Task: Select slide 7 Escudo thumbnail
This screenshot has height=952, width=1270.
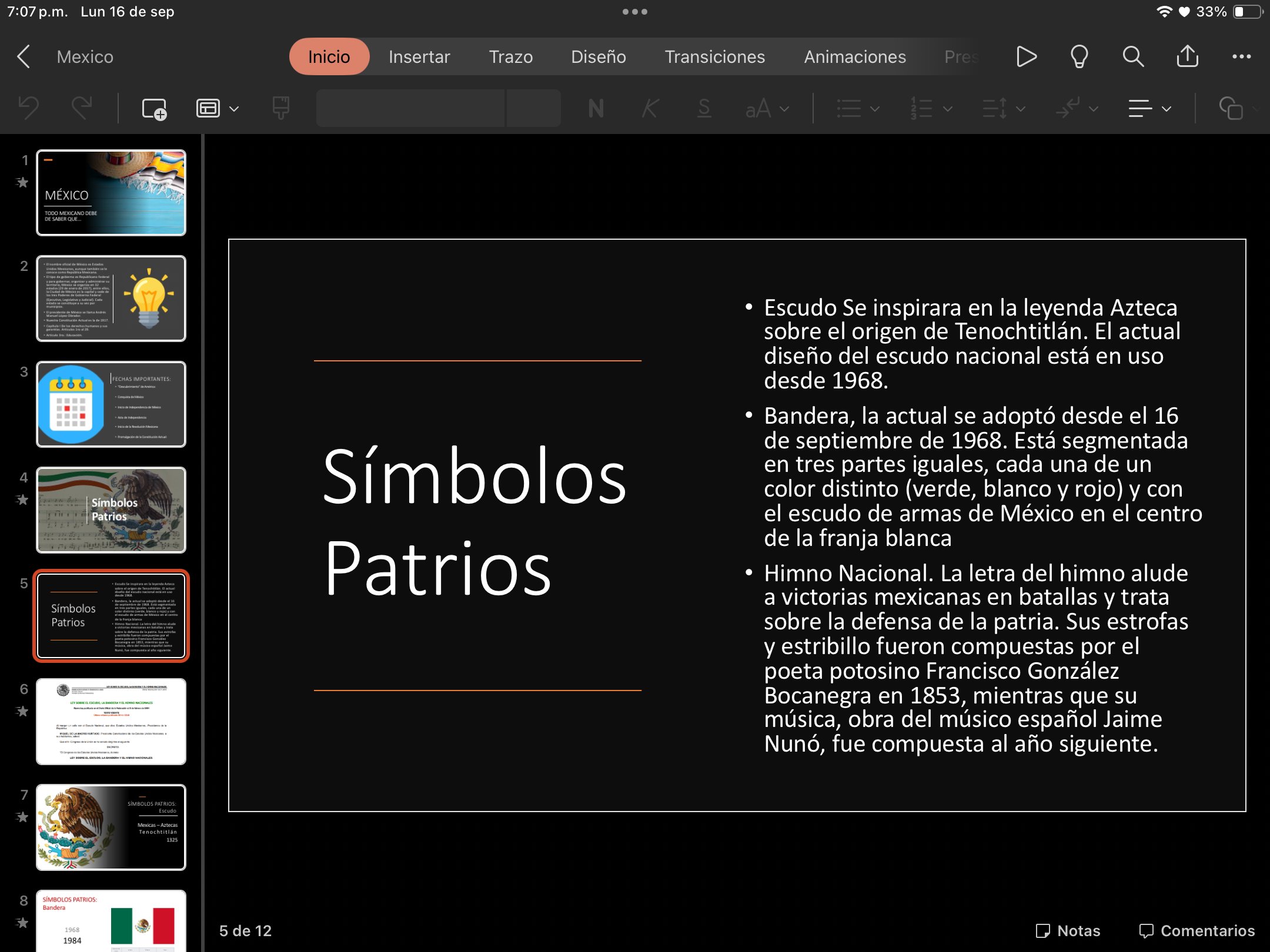Action: (111, 827)
